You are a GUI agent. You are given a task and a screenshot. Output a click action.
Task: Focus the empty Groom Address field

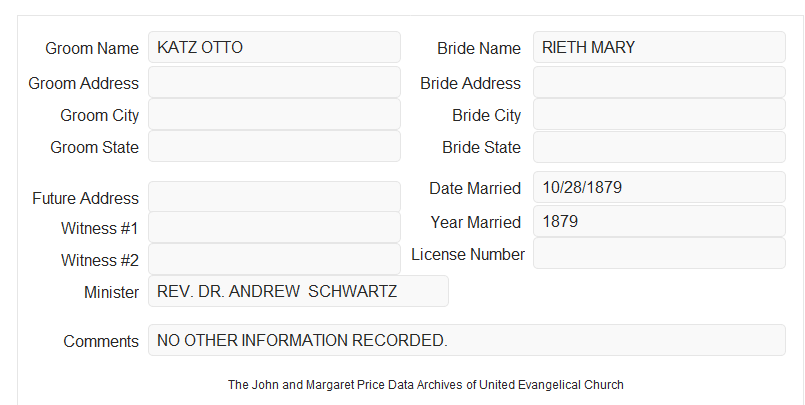(x=274, y=82)
